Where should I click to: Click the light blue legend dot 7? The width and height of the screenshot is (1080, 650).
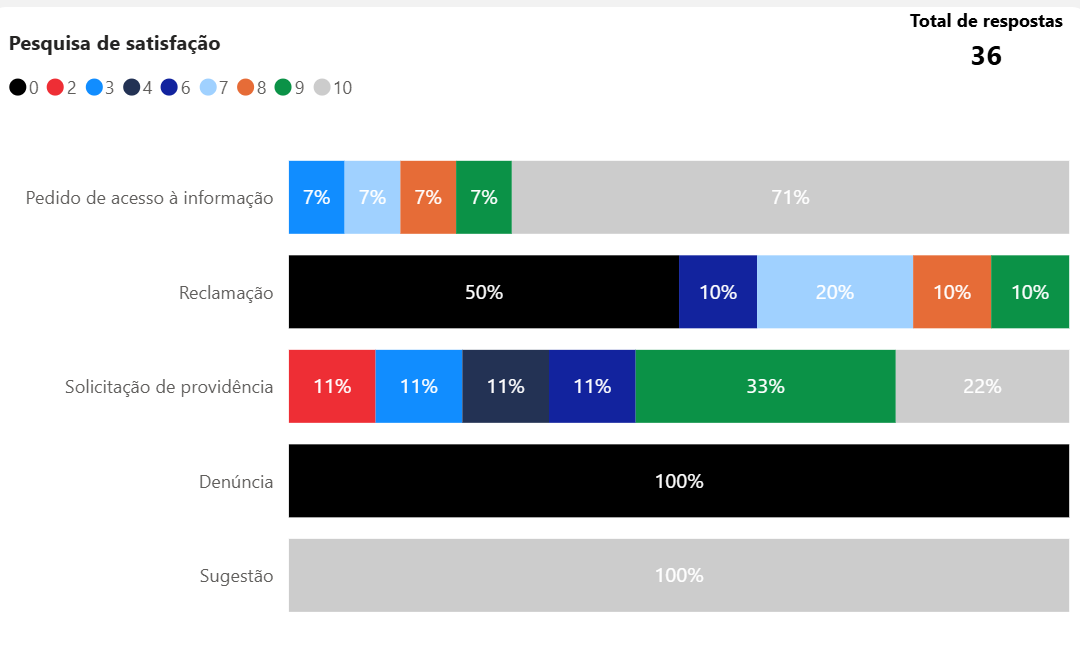pos(208,88)
